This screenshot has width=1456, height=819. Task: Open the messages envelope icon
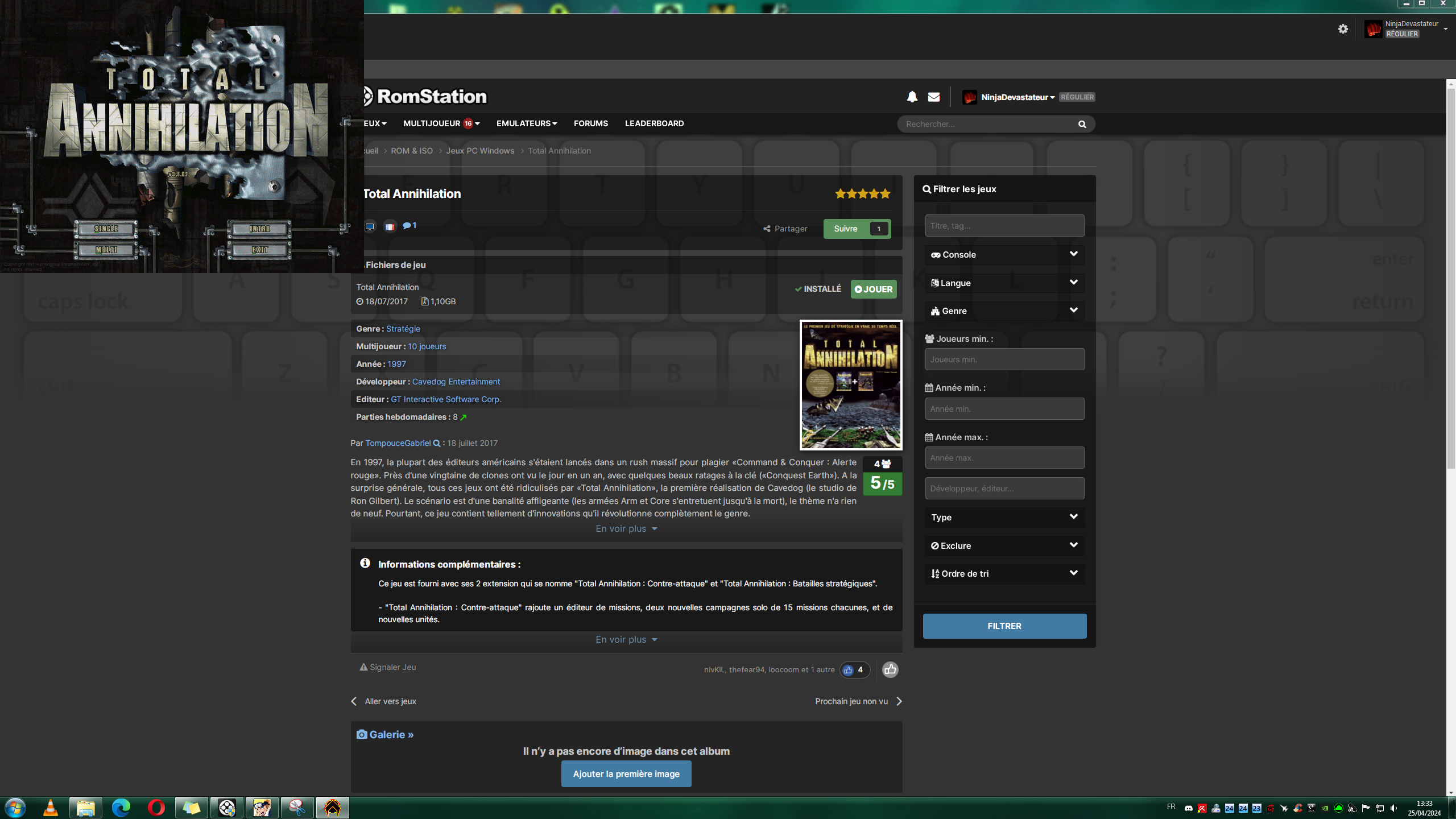click(x=934, y=97)
